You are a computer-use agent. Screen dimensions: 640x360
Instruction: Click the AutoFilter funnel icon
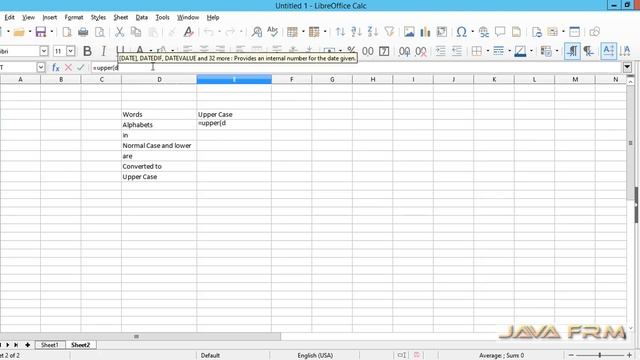pos(389,32)
